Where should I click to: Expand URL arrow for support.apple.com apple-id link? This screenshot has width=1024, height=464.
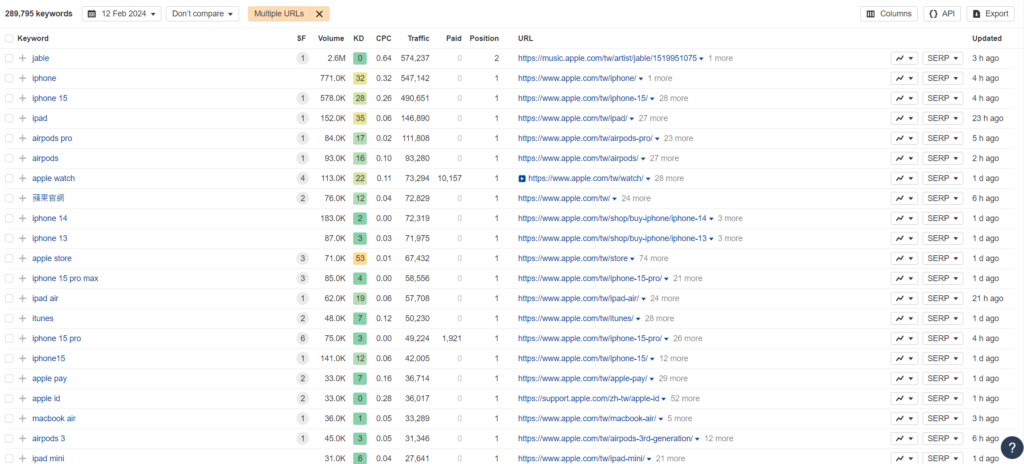(664, 399)
